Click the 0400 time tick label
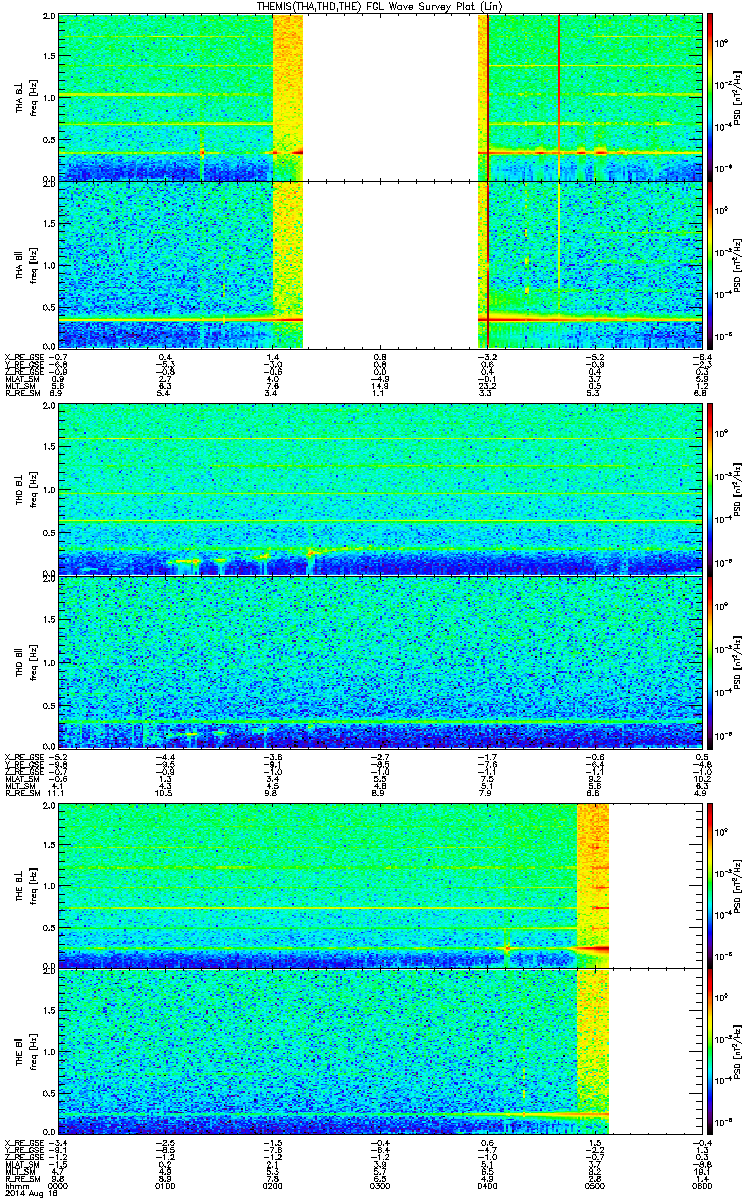 click(x=487, y=1185)
